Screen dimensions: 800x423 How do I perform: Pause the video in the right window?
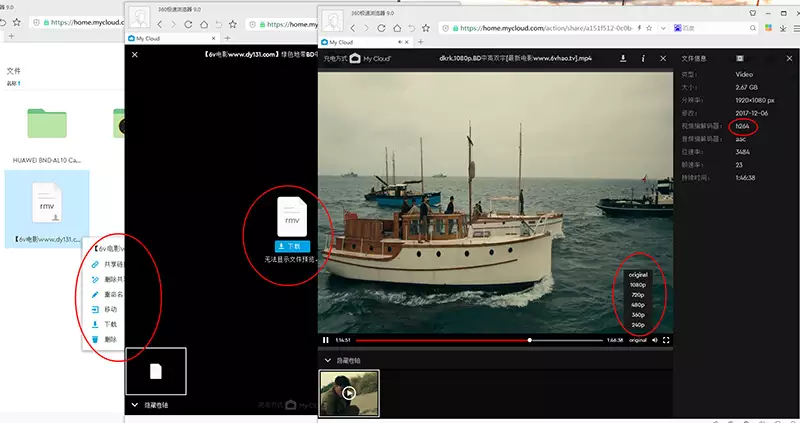coord(326,340)
